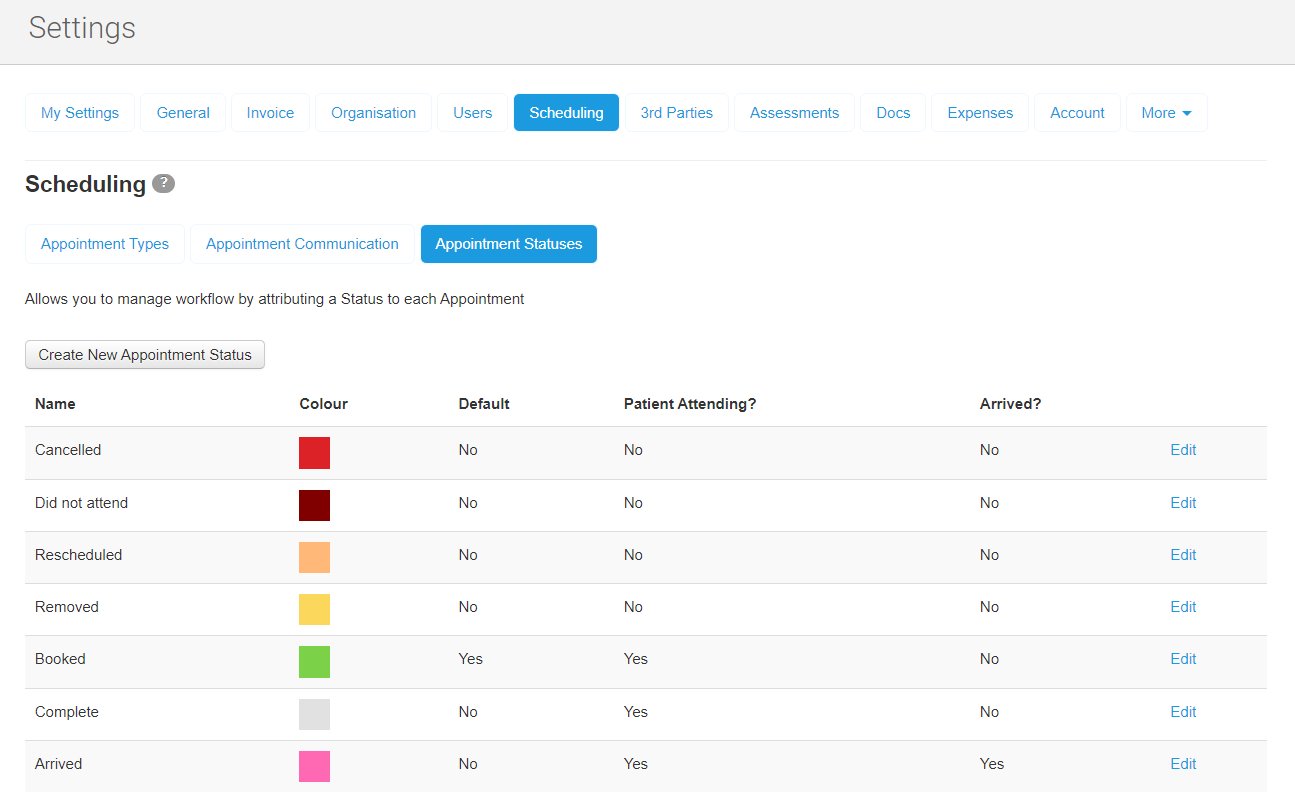Go to the 3rd Parties tab
This screenshot has height=798, width=1295.
click(x=676, y=113)
